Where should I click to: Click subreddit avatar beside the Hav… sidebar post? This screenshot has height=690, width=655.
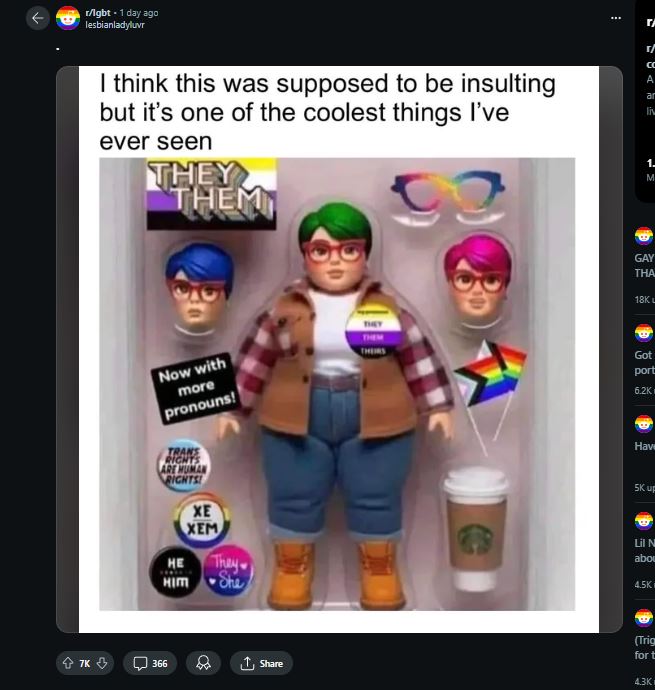[644, 424]
